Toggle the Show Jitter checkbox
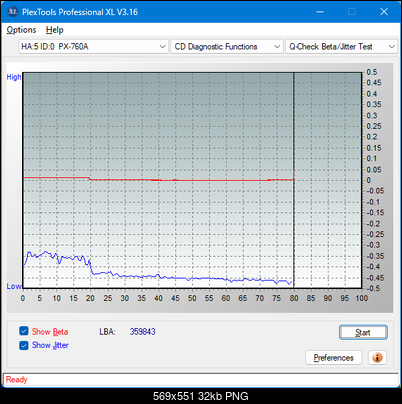Viewport: 402px width, 404px height. point(24,345)
